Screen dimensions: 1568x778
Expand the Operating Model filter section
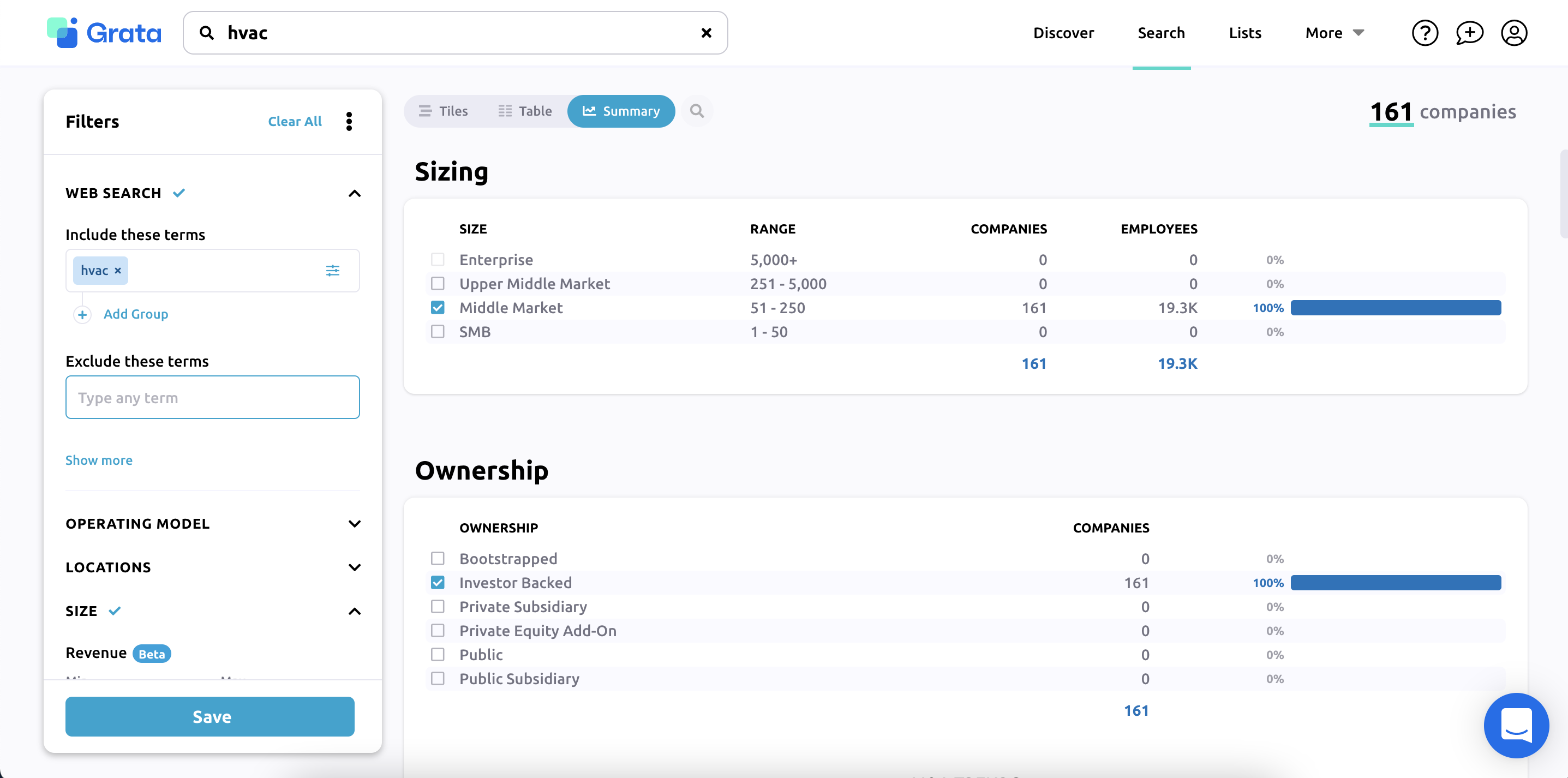click(354, 524)
